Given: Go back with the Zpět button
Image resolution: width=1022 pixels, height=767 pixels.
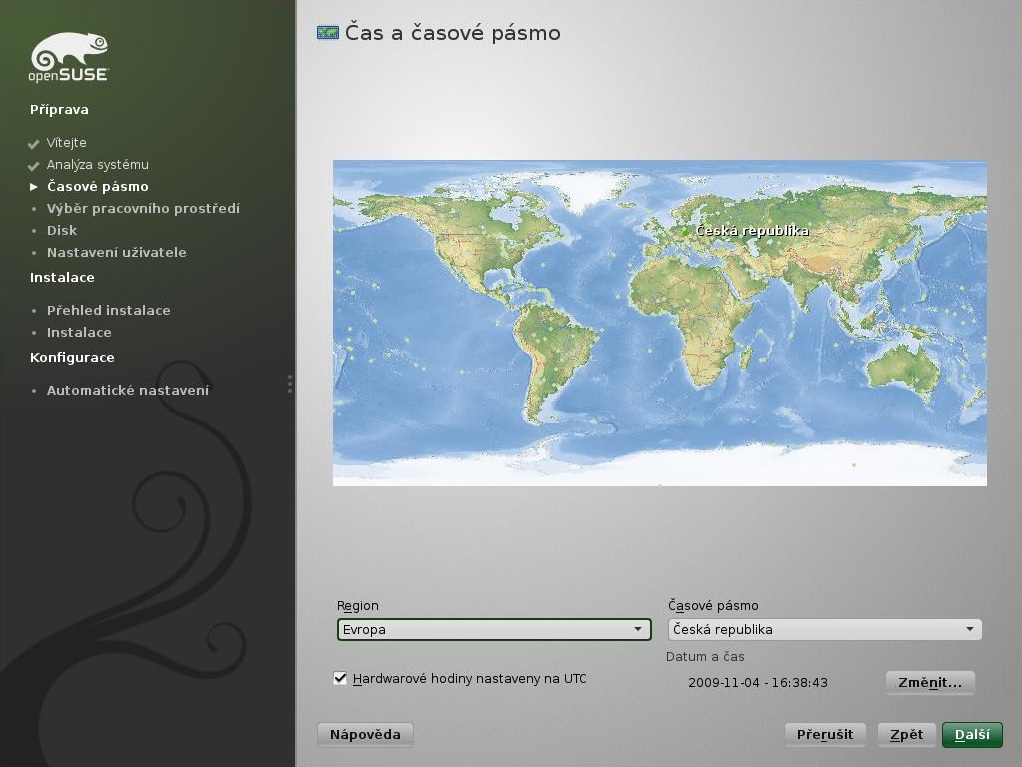Looking at the screenshot, I should (x=906, y=734).
